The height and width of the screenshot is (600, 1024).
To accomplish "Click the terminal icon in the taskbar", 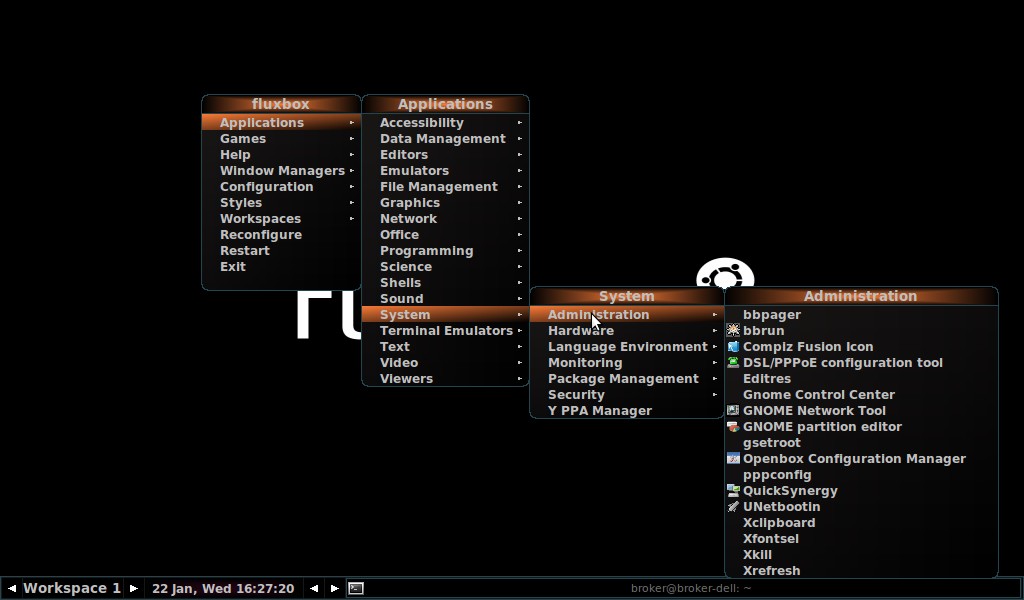I will click(356, 588).
